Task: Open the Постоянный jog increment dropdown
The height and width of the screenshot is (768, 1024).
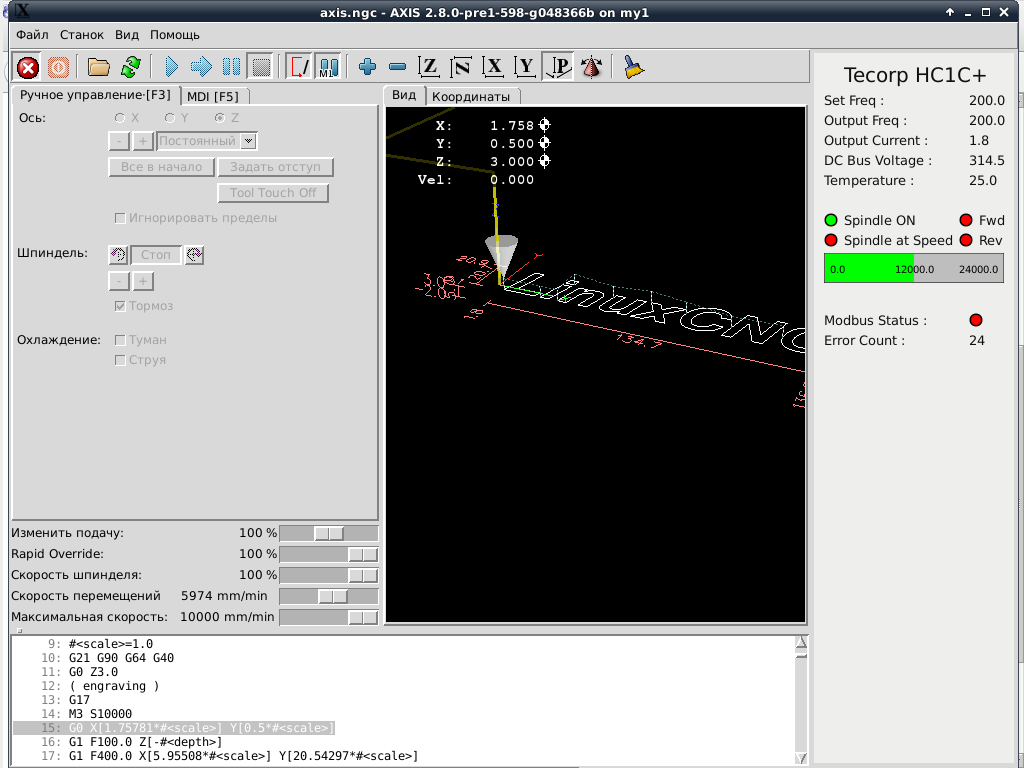Action: coord(249,142)
